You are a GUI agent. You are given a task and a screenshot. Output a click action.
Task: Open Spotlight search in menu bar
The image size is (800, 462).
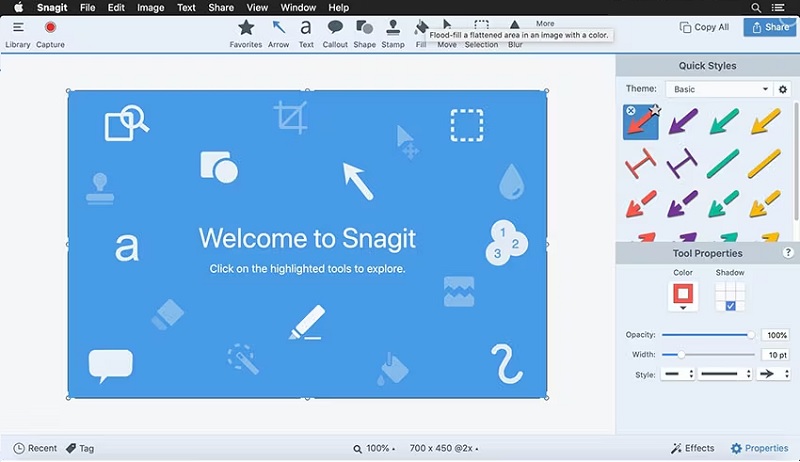(756, 8)
